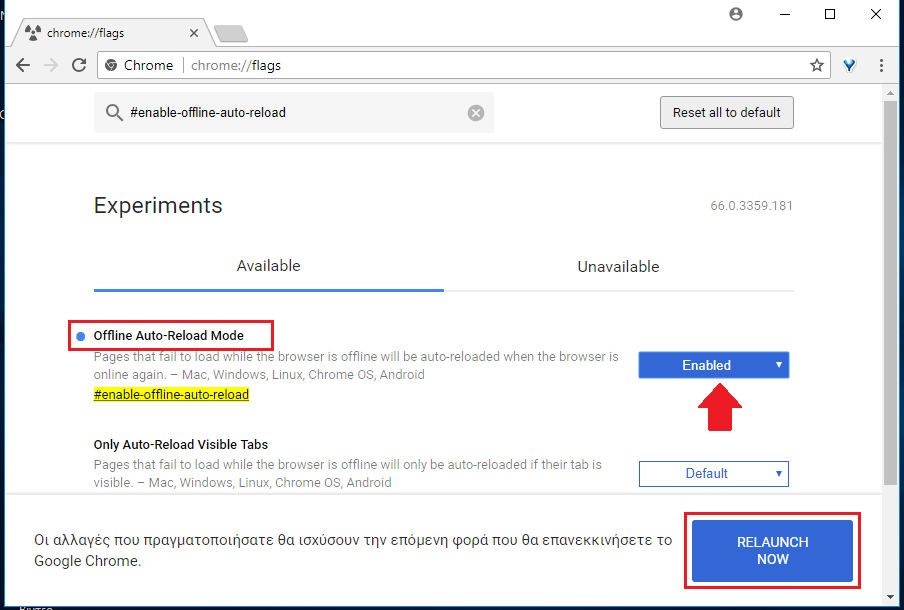Clear the flags search with the X icon
Image resolution: width=904 pixels, height=610 pixels.
pos(476,112)
